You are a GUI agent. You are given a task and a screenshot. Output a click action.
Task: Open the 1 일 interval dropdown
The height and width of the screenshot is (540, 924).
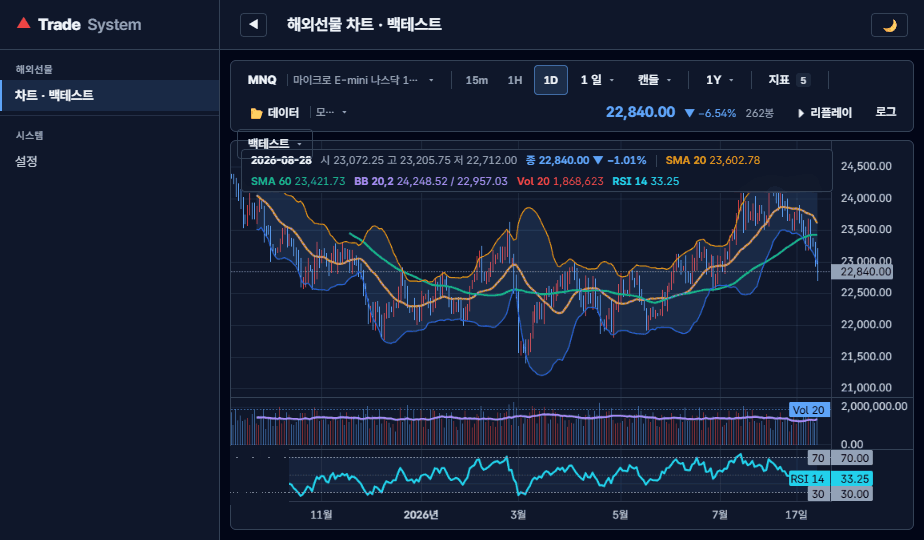[597, 80]
